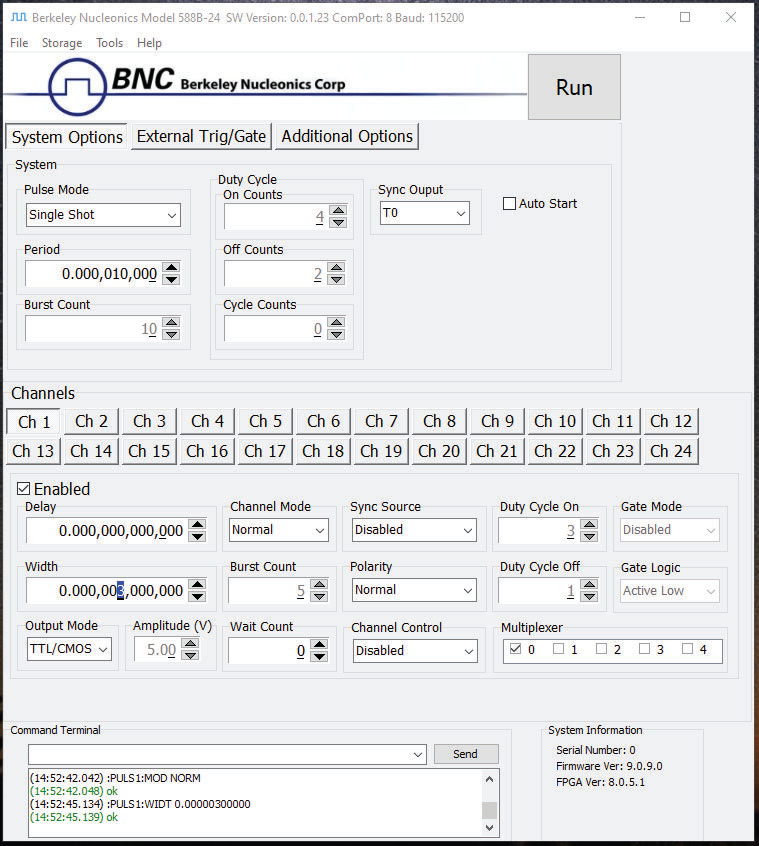Screen dimensions: 759x846
Task: Increment channel Duty Cycle Off value
Action: [590, 585]
